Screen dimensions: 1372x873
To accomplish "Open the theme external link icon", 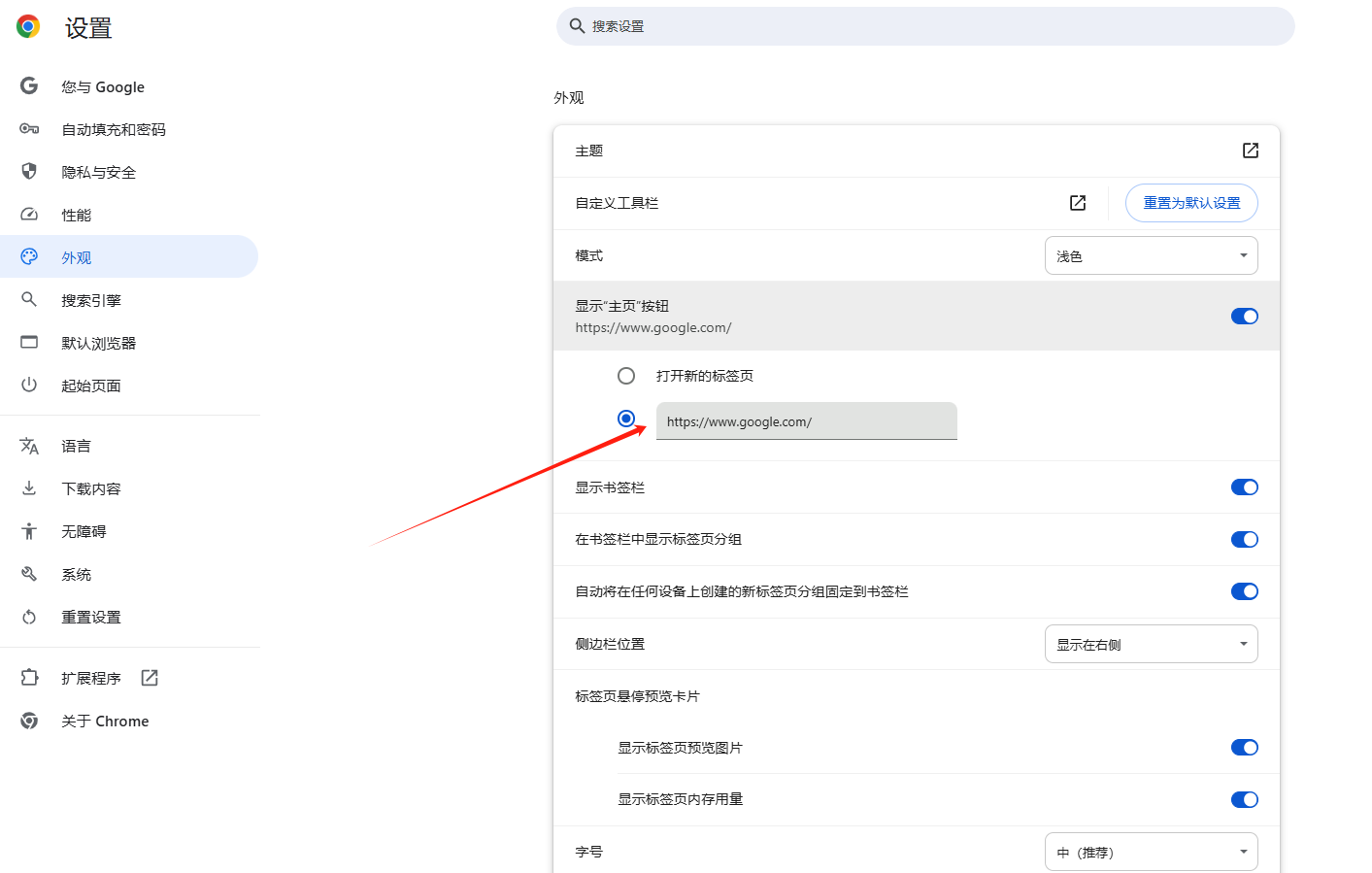I will coord(1251,151).
